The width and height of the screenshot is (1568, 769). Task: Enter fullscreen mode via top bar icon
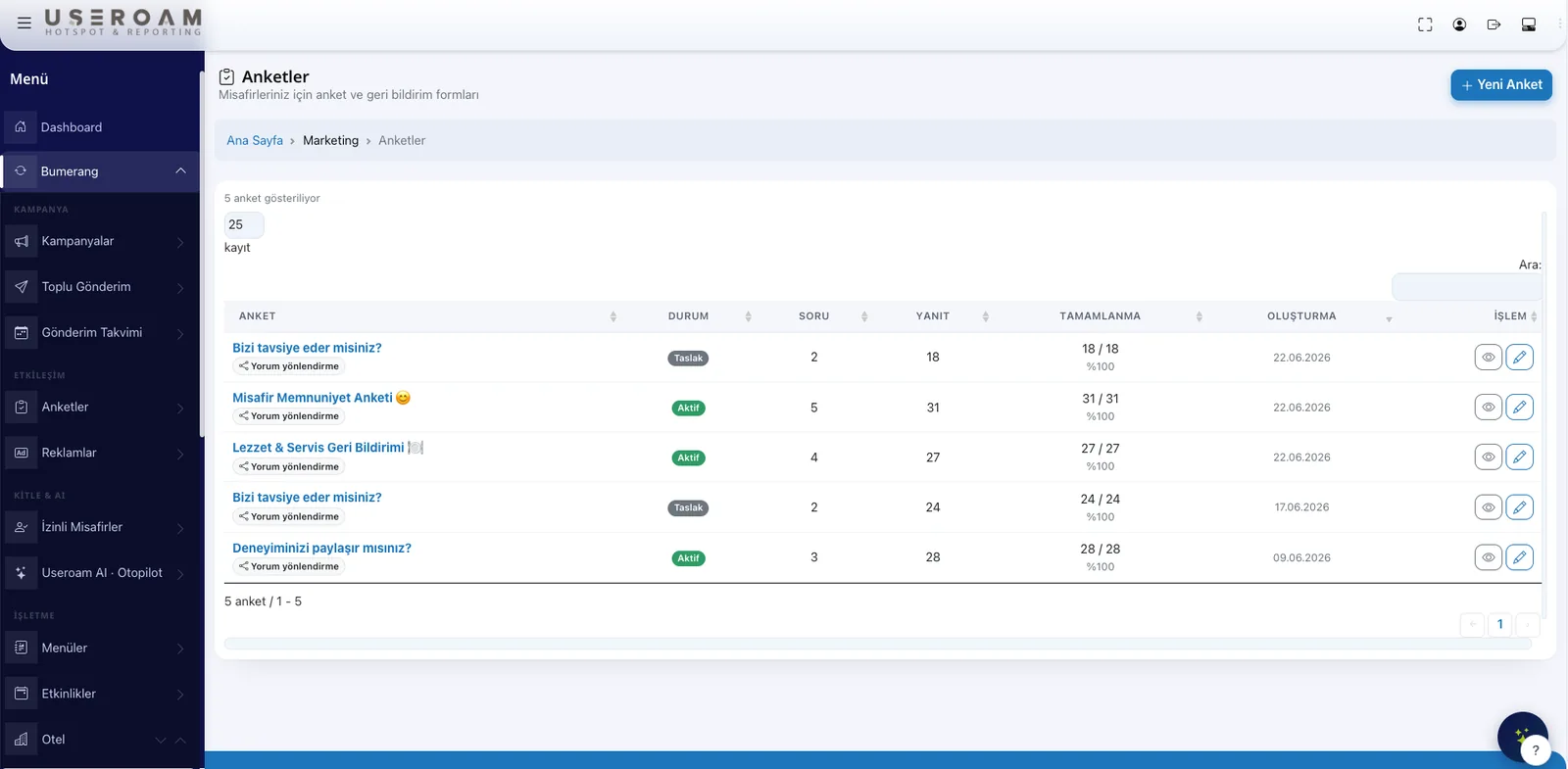[x=1425, y=24]
